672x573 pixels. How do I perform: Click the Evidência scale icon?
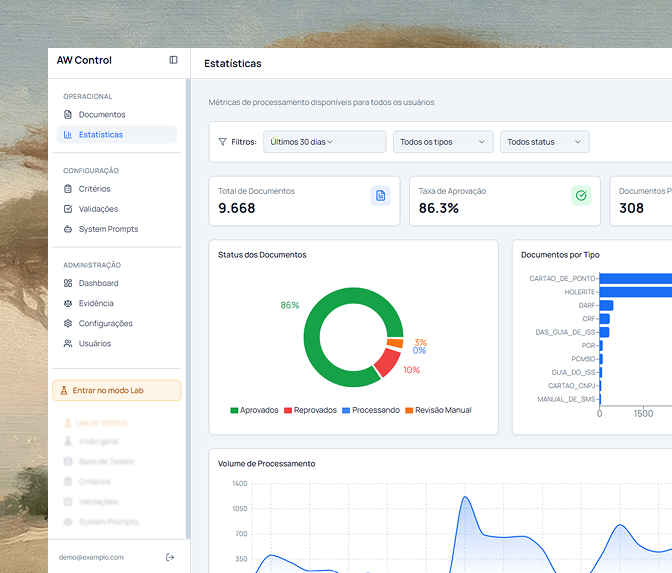tap(68, 303)
